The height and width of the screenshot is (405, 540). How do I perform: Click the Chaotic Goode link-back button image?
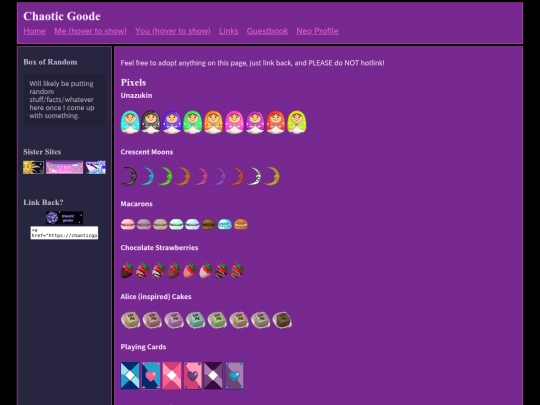tap(64, 218)
